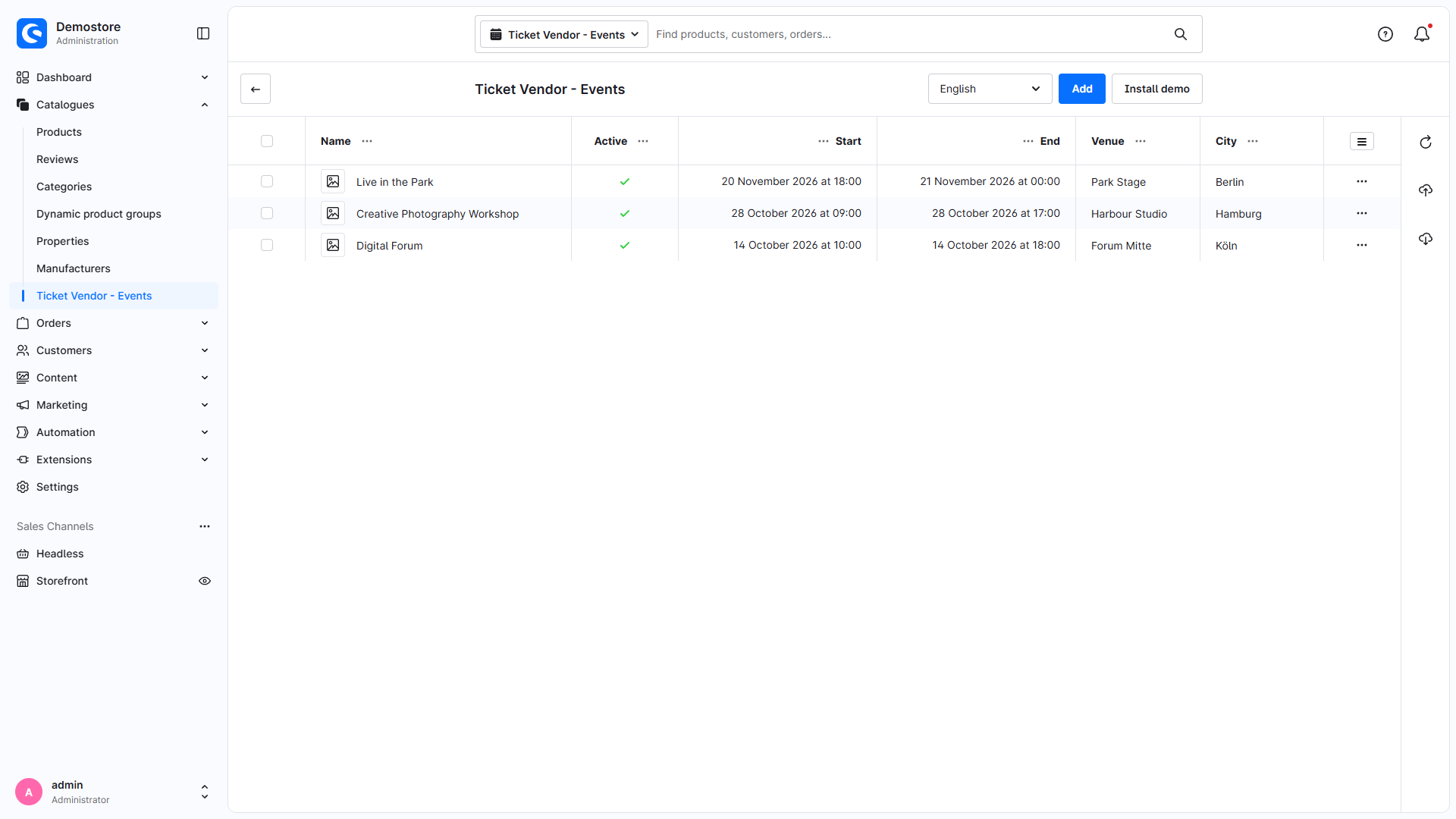Image resolution: width=1456 pixels, height=819 pixels.
Task: Open the help center icon
Action: coord(1385,34)
